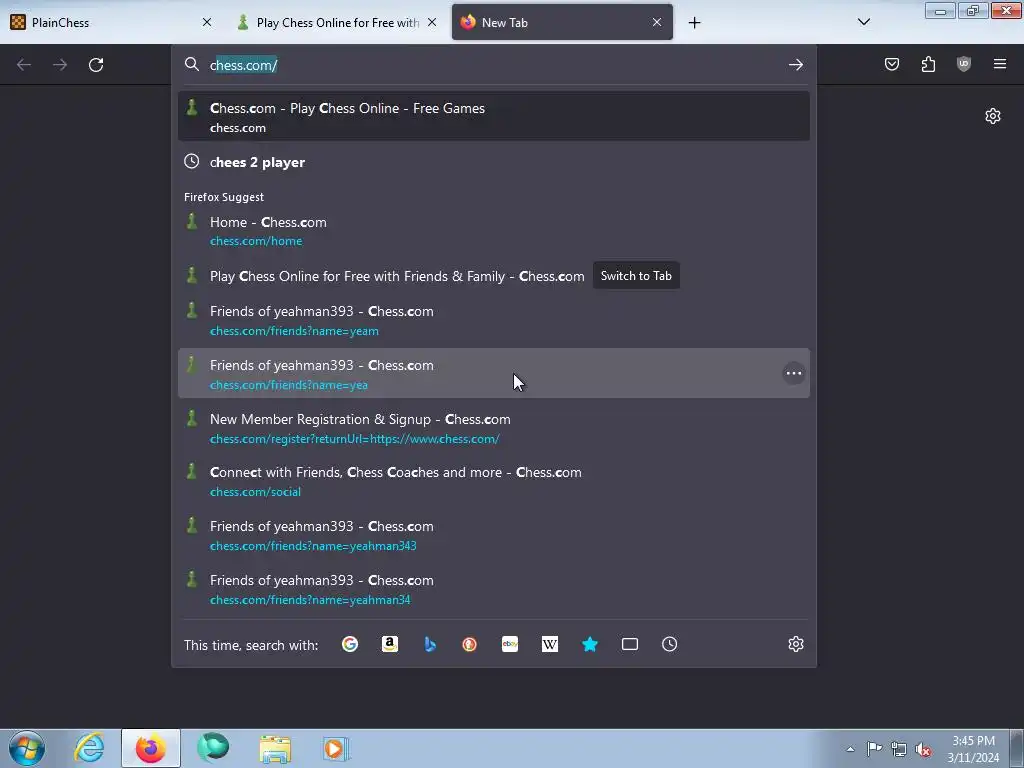Search history using the clock icon
Image resolution: width=1024 pixels, height=768 pixels.
(669, 645)
